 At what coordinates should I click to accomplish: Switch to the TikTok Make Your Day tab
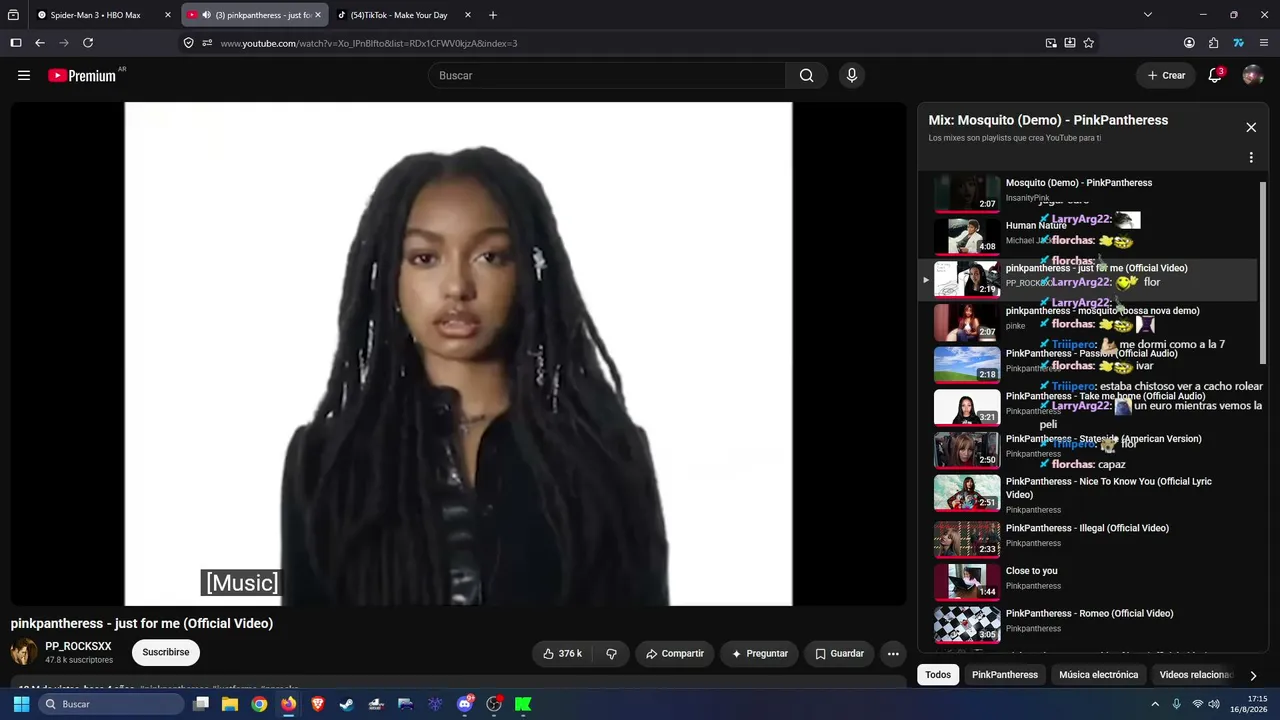click(x=401, y=15)
